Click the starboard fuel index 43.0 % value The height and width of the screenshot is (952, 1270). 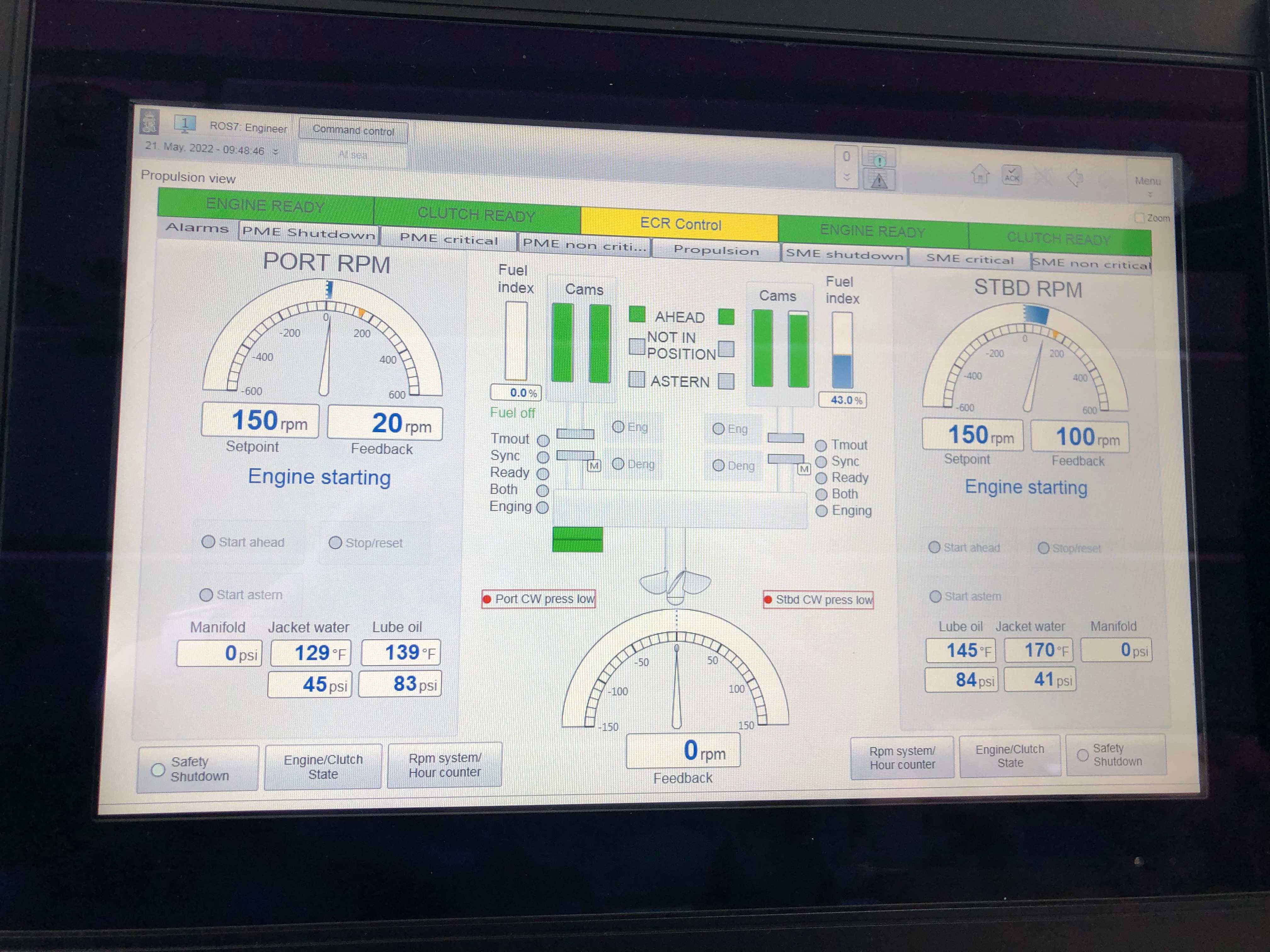tap(842, 400)
